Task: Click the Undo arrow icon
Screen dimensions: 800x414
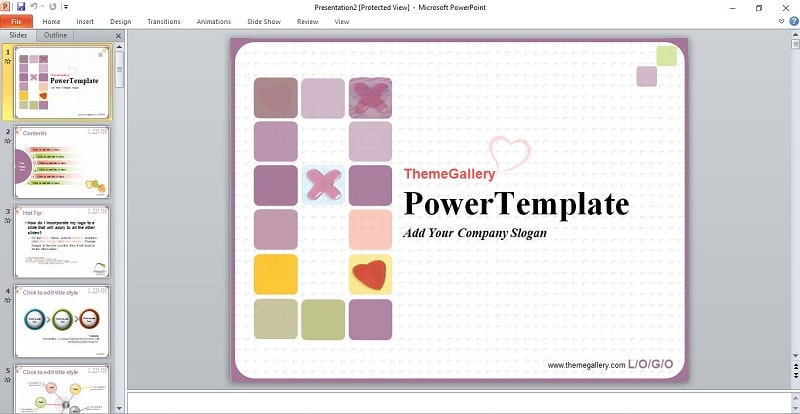Action: point(34,7)
